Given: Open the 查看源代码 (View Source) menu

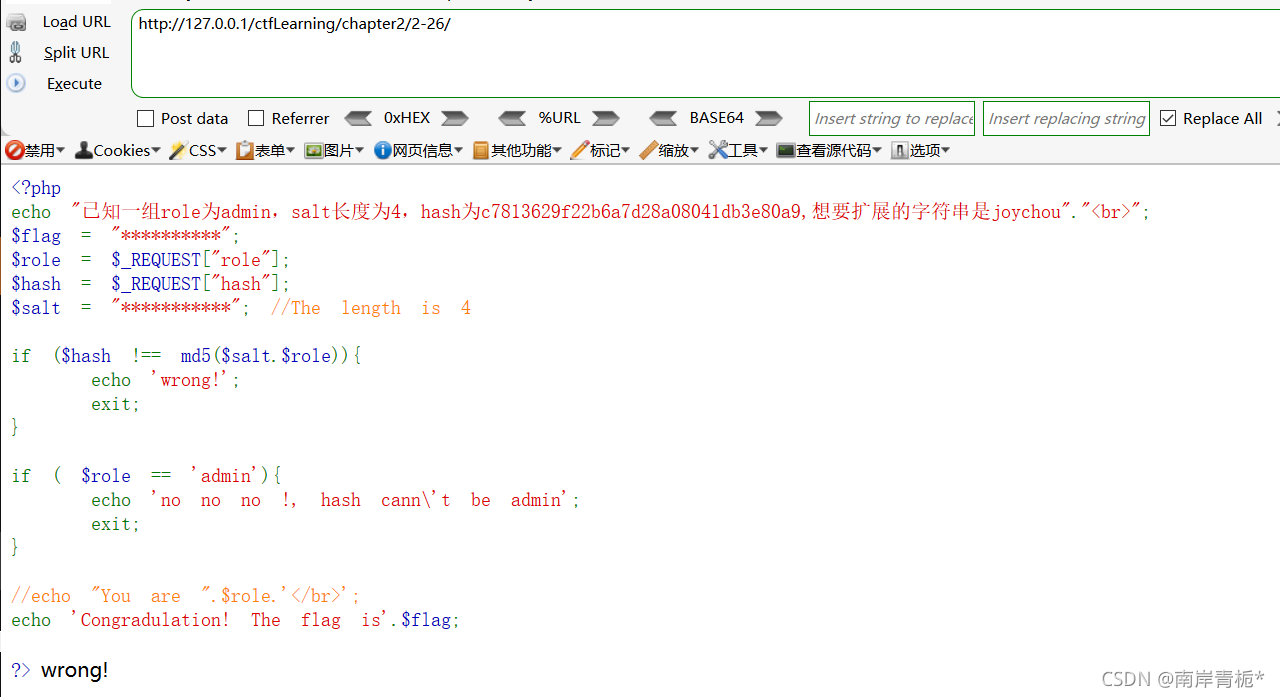Looking at the screenshot, I should 829,150.
